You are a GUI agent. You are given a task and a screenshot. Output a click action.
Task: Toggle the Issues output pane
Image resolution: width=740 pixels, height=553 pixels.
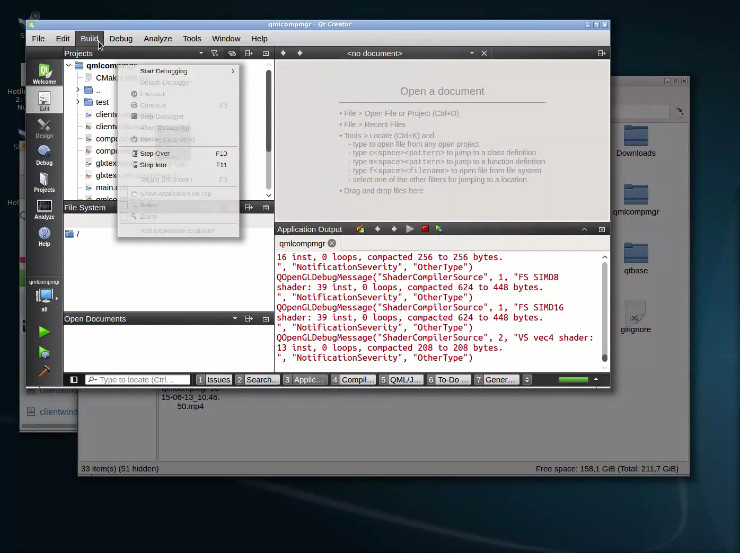click(x=214, y=379)
